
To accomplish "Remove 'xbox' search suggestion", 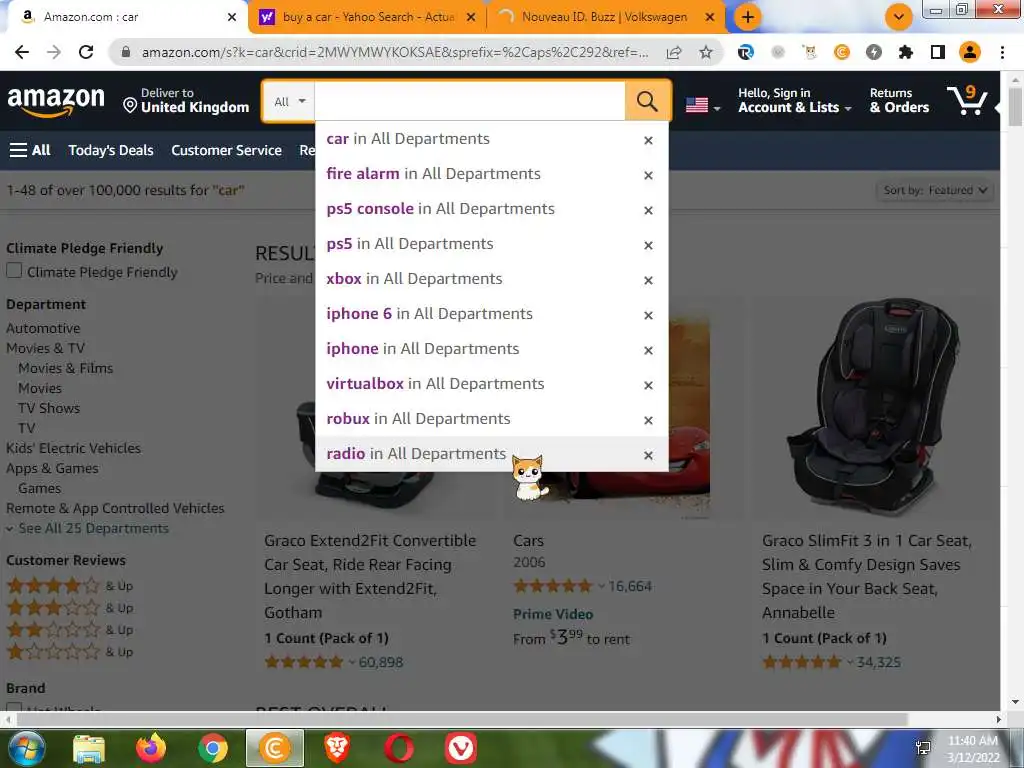I will pos(648,280).
